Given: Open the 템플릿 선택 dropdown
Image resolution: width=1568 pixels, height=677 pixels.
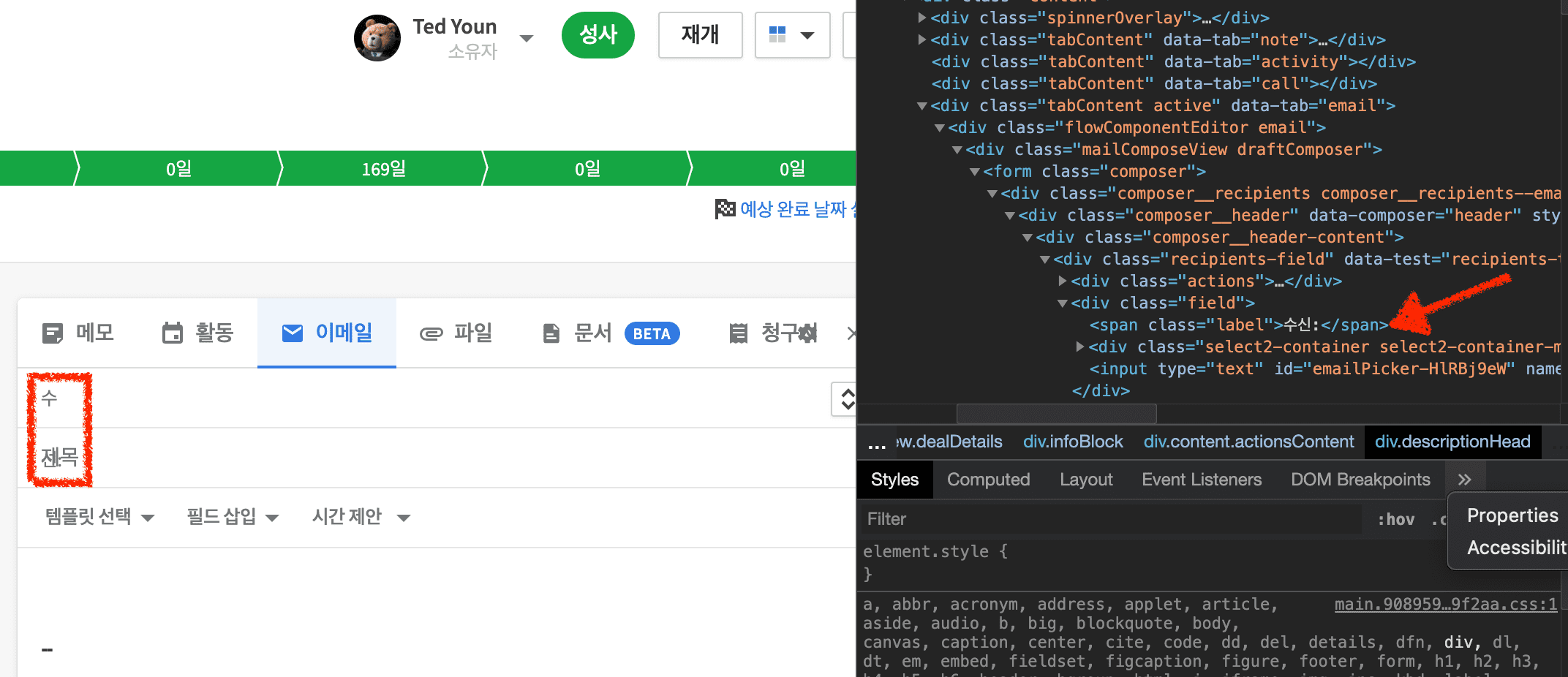Looking at the screenshot, I should point(99,517).
